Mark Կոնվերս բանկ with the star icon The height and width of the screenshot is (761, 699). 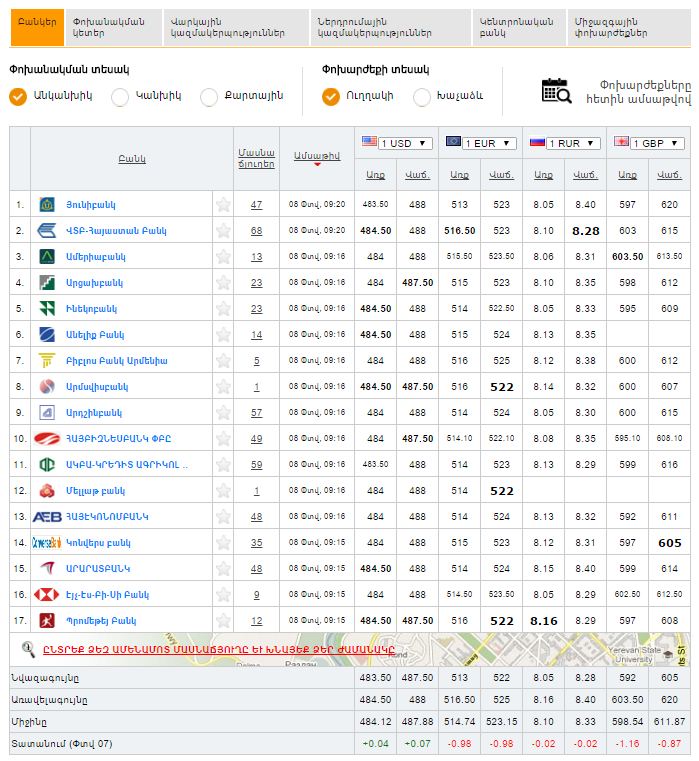tap(223, 543)
